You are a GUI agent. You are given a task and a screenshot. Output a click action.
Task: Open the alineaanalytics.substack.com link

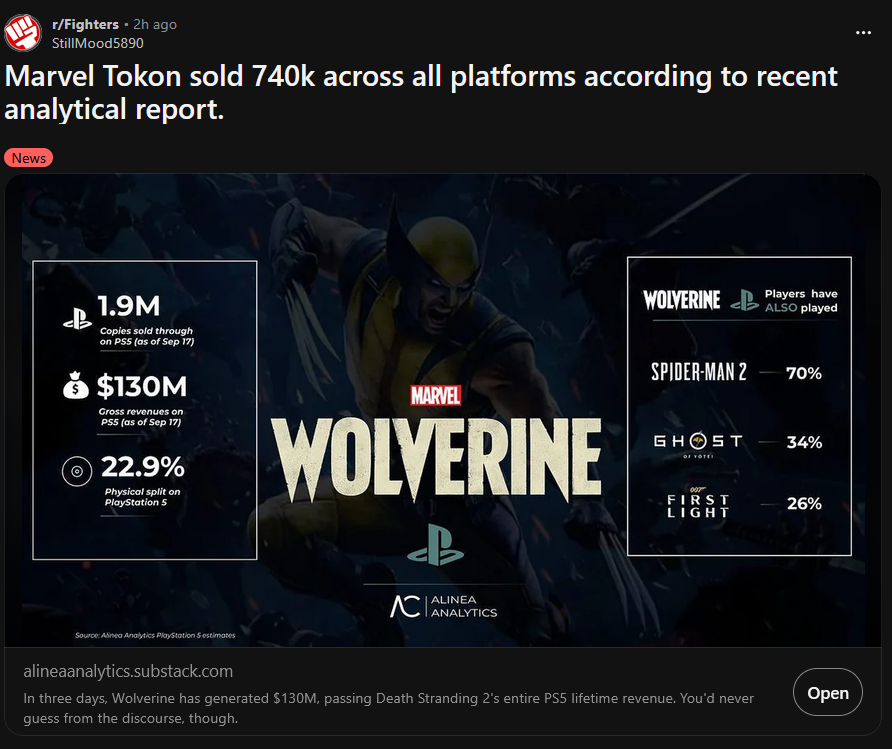128,671
